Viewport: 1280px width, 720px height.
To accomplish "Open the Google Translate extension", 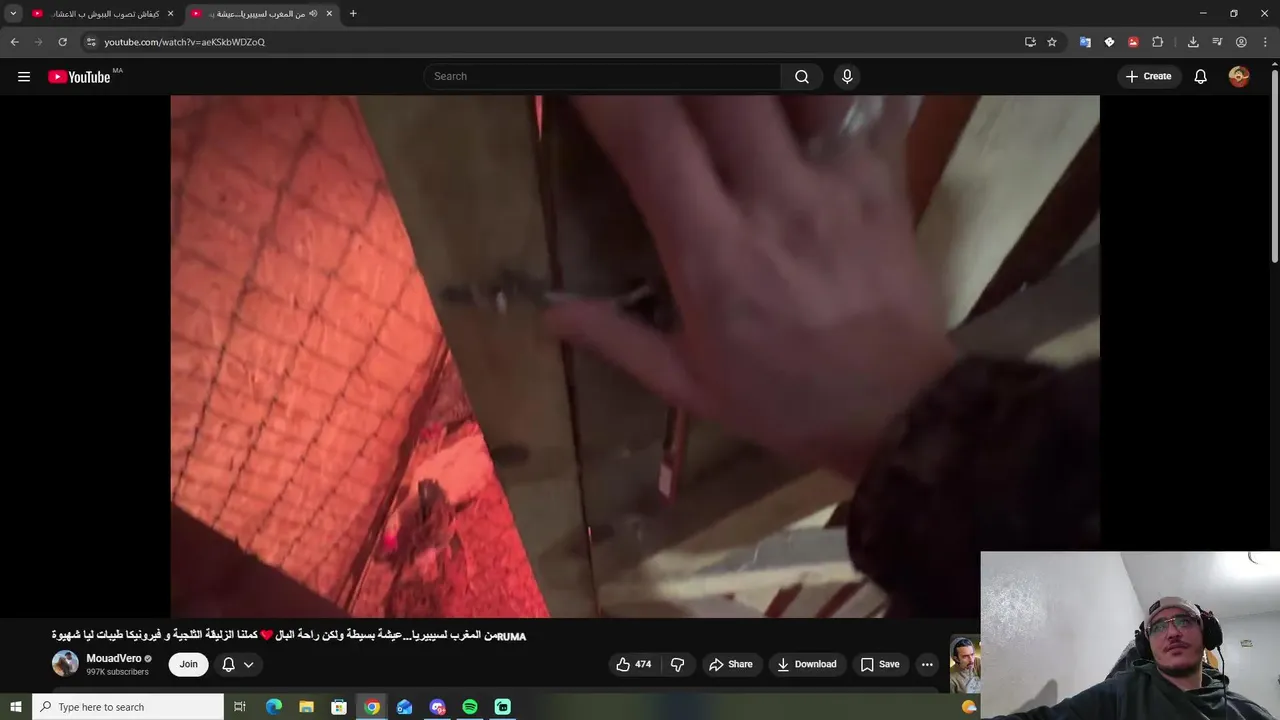I will click(x=1085, y=42).
